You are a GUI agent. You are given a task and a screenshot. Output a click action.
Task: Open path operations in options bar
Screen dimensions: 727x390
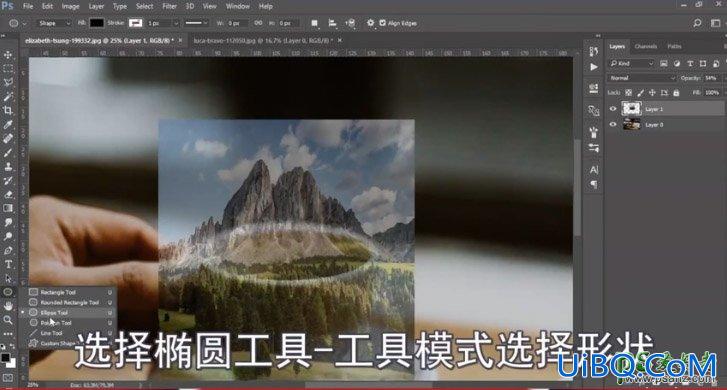tap(314, 23)
